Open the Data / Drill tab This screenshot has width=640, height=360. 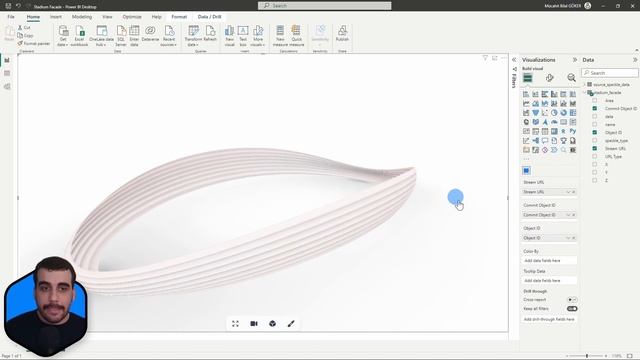209,17
